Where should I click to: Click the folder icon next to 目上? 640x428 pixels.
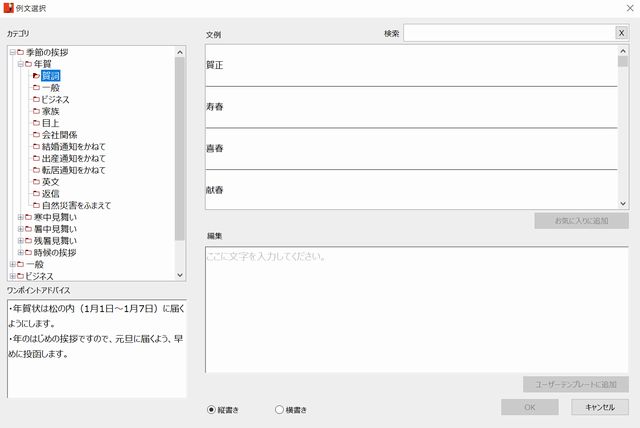(36, 123)
